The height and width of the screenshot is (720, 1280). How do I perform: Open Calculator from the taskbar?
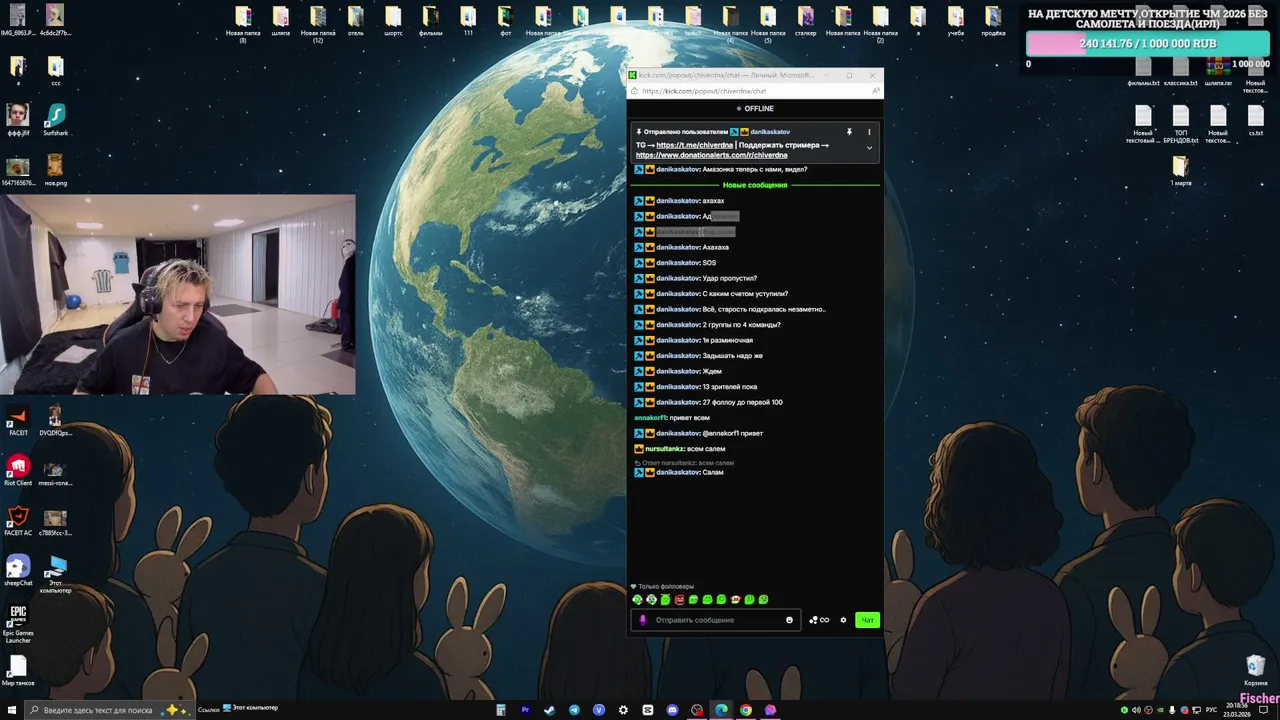coord(500,710)
